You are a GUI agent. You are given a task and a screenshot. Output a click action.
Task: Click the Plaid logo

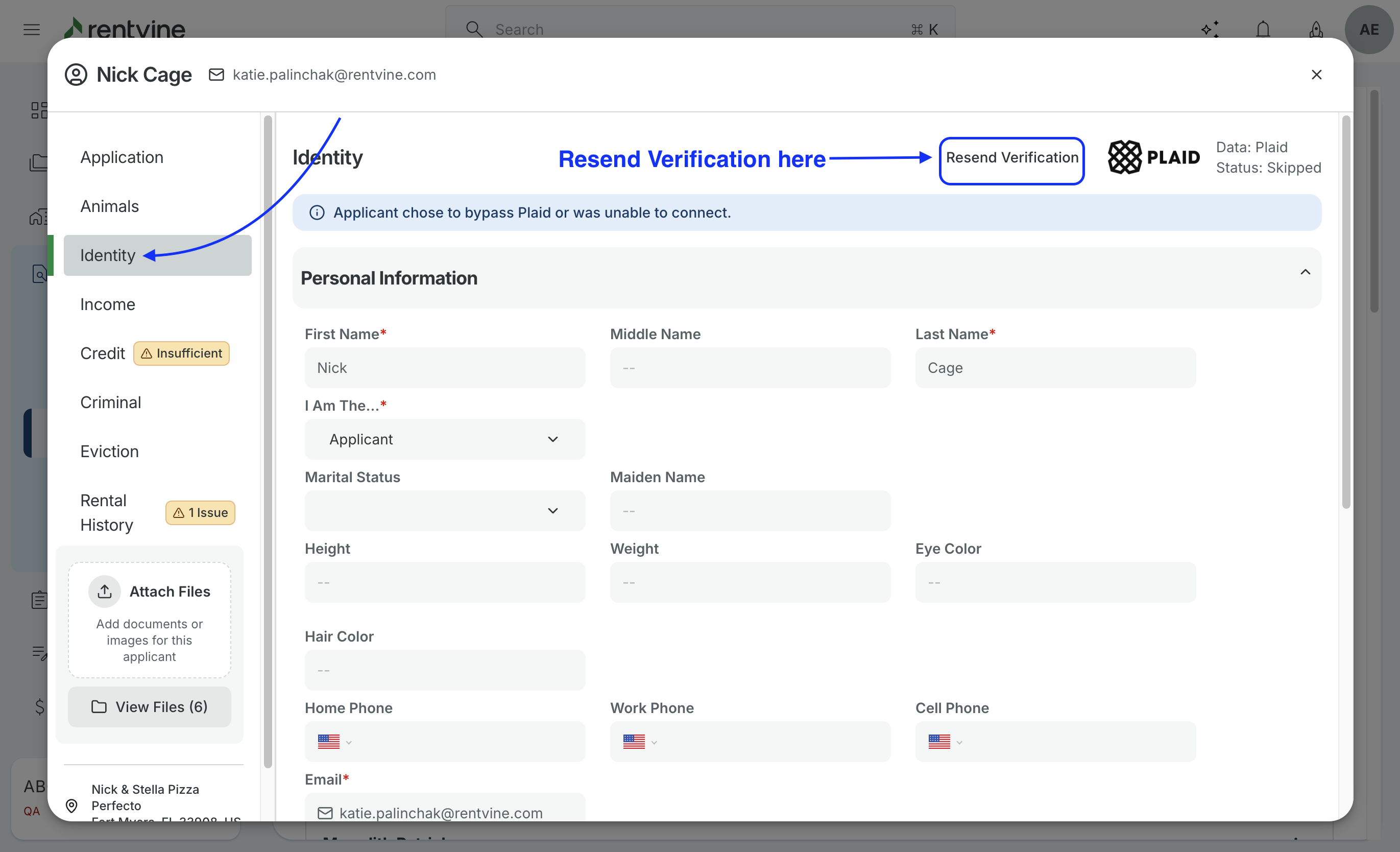point(1153,157)
